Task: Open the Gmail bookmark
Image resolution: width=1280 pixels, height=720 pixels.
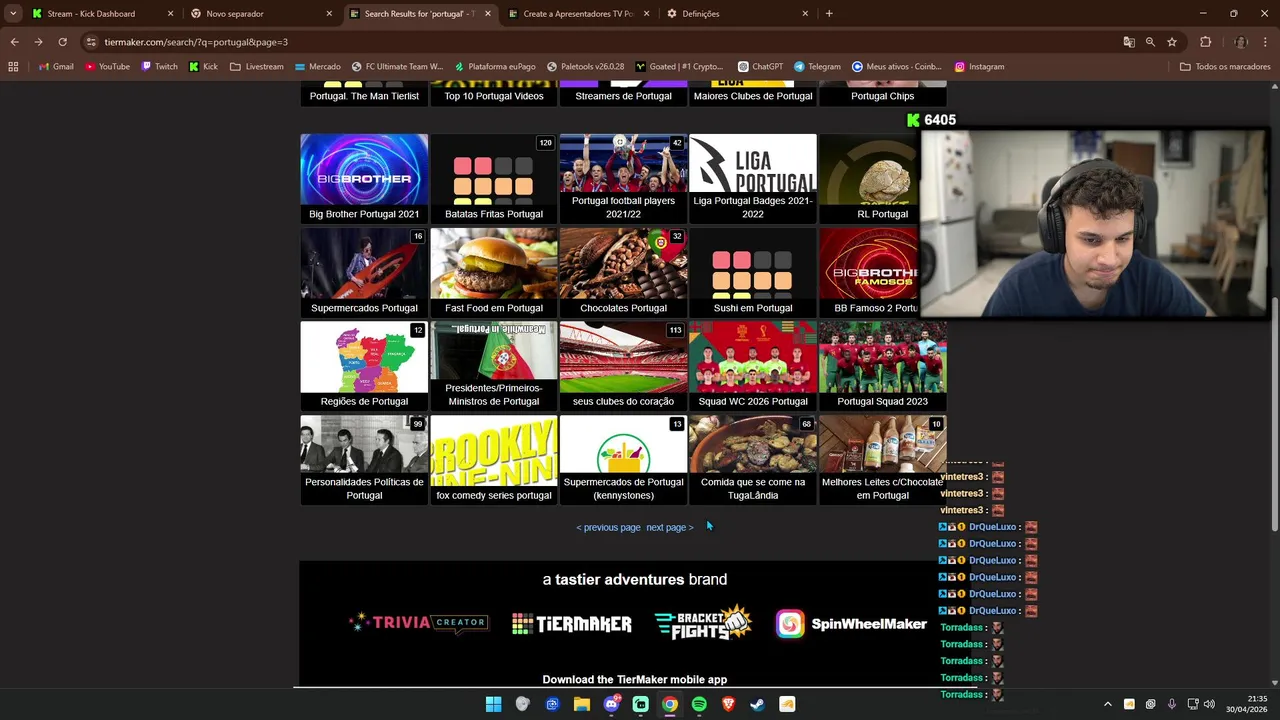Action: 55,67
